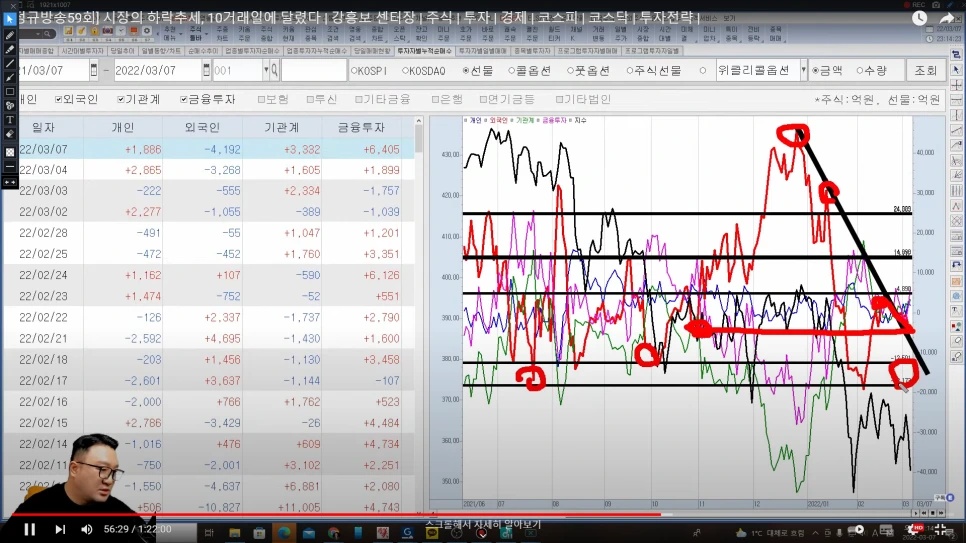Click the swap arrows icon on the right sidebar

956,55
